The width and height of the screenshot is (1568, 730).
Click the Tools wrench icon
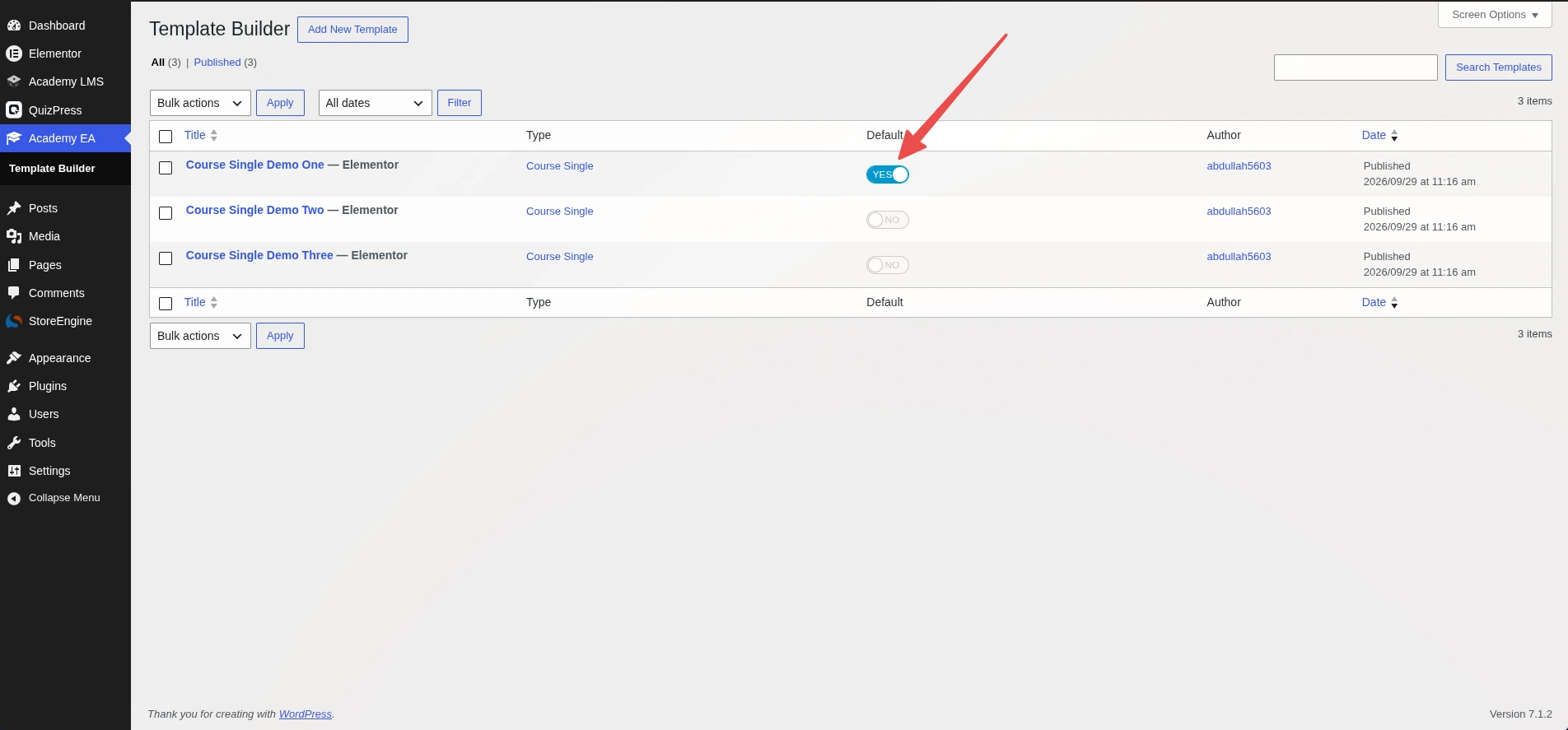click(x=14, y=443)
